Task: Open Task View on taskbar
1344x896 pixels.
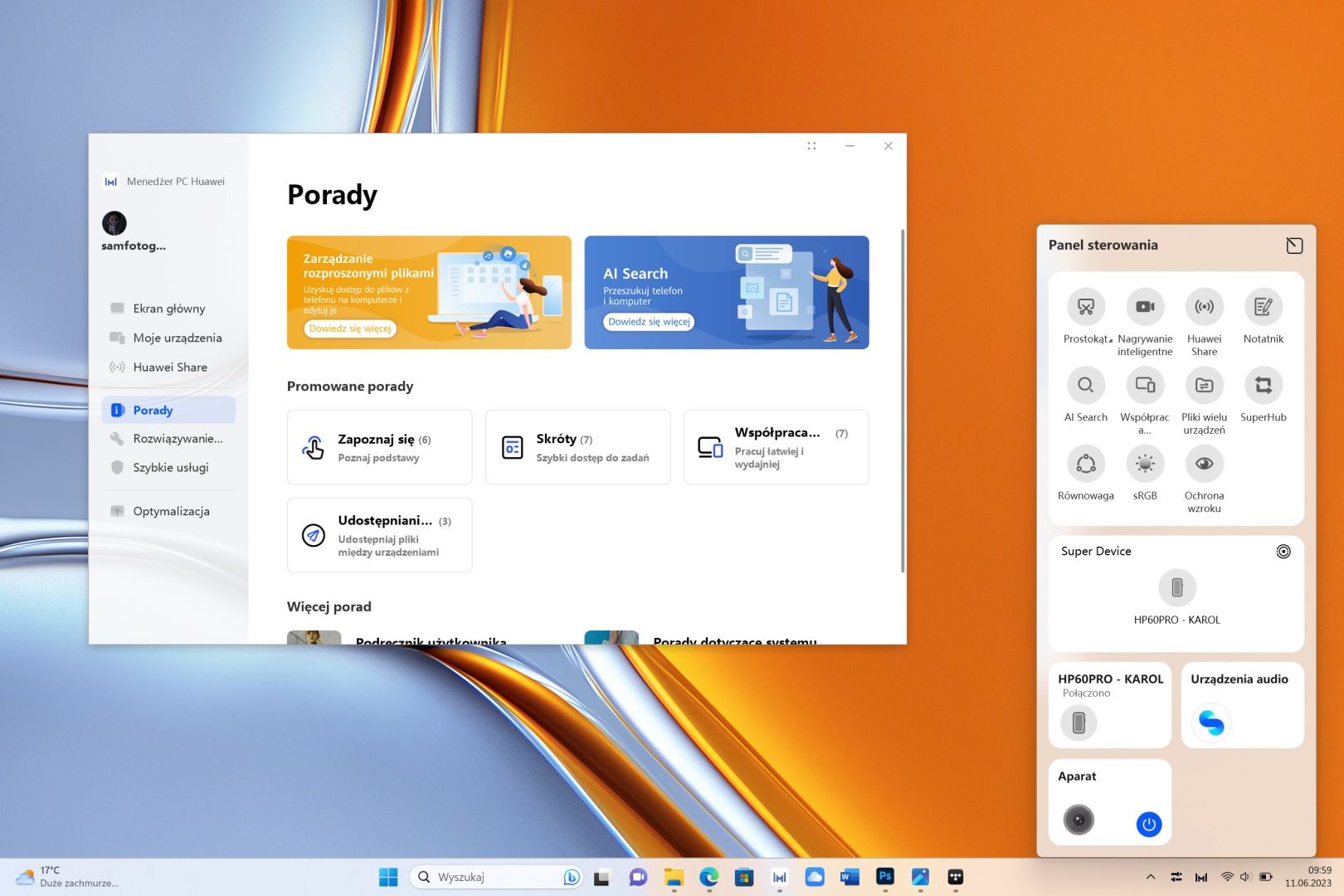Action: pos(602,877)
